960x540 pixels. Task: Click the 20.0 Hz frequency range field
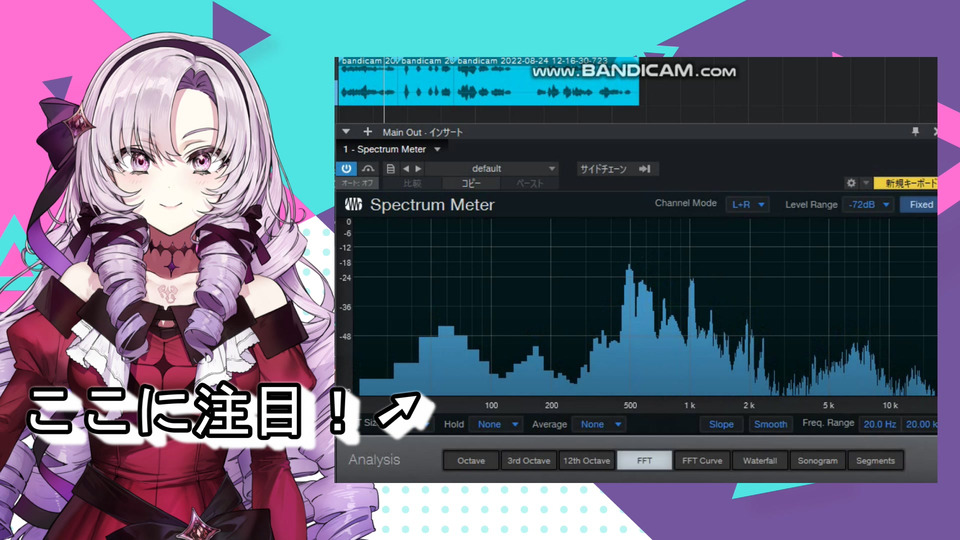click(x=880, y=424)
